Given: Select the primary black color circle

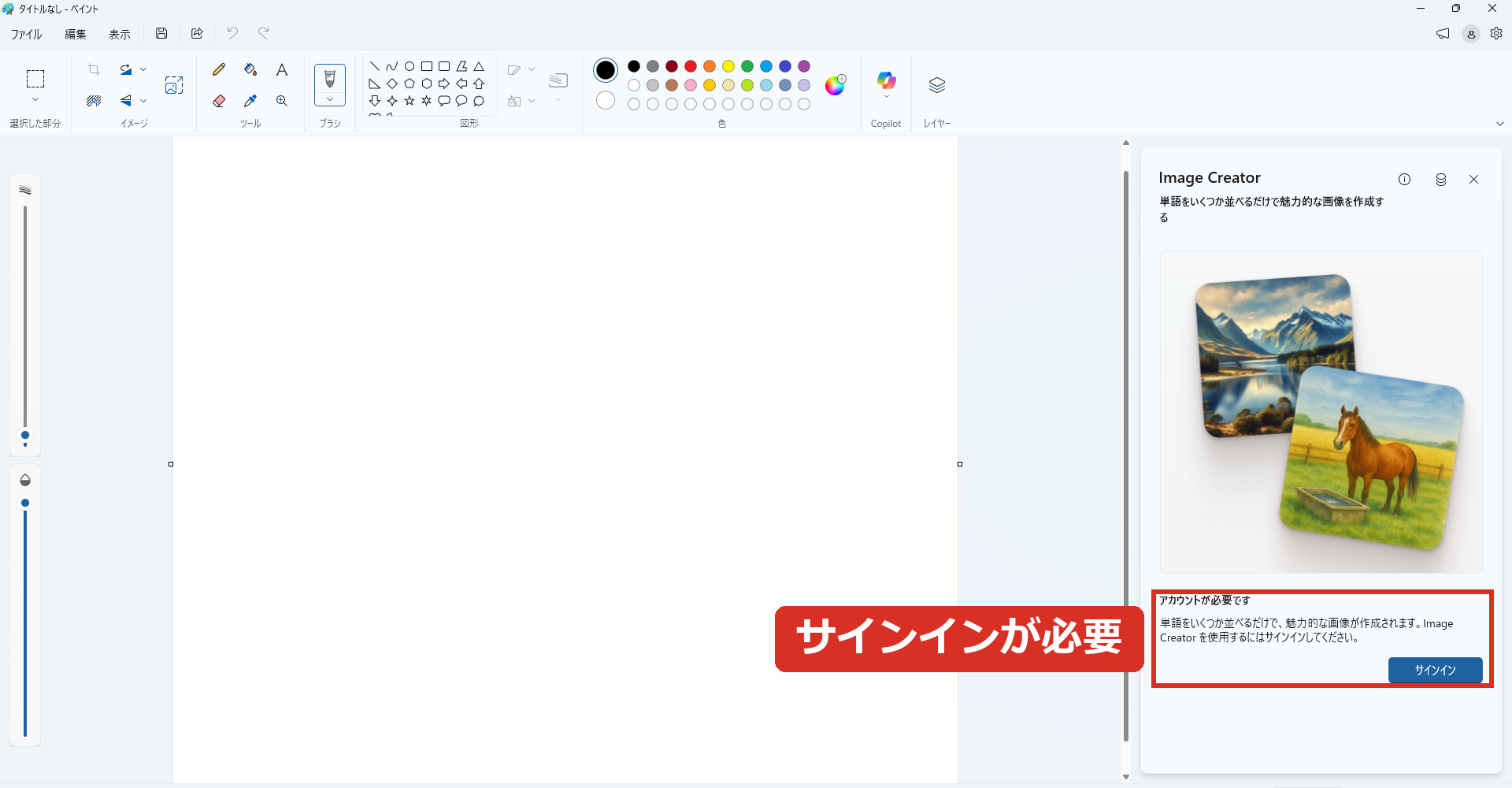Looking at the screenshot, I should [606, 70].
